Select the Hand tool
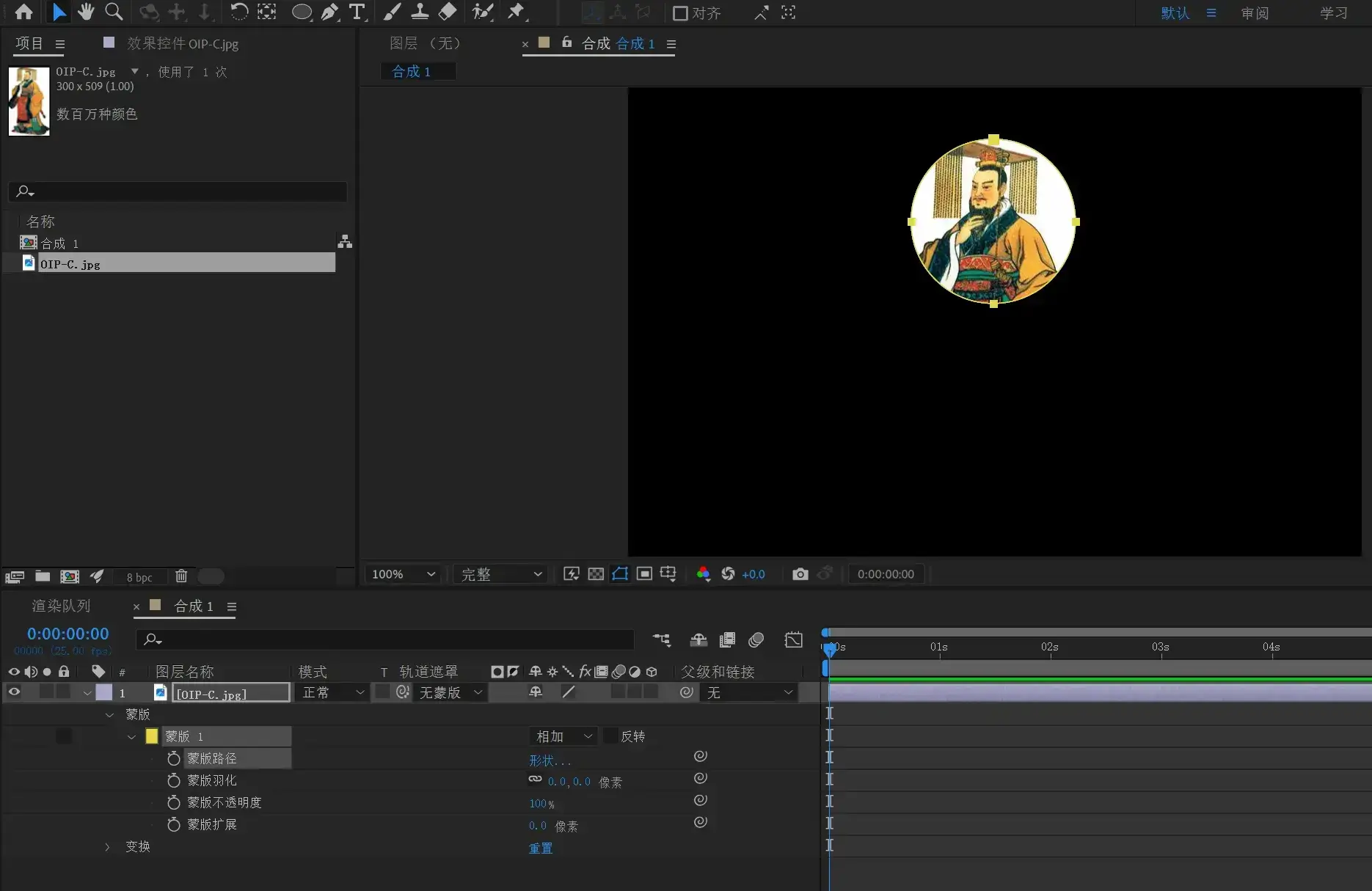 (x=86, y=12)
